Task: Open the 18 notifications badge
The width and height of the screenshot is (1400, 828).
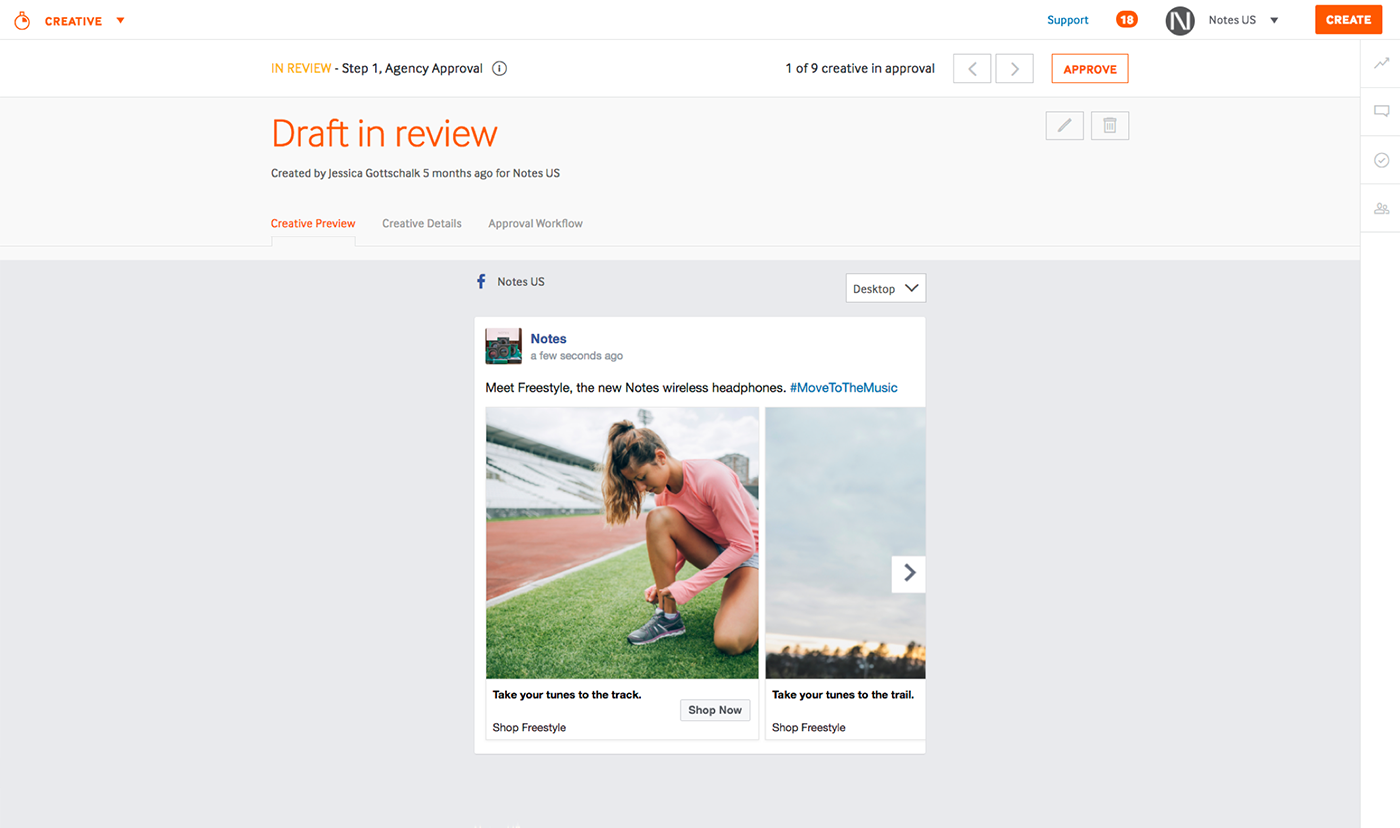Action: 1127,20
